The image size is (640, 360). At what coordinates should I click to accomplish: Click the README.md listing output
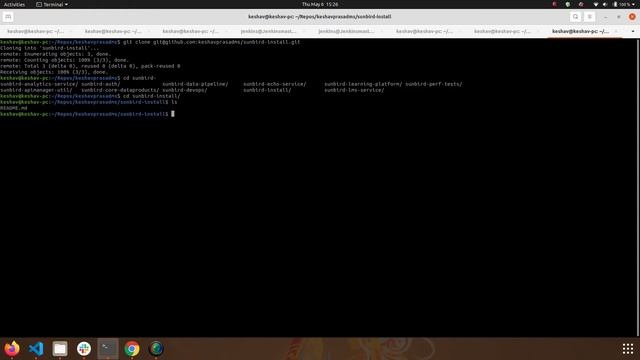[14, 108]
